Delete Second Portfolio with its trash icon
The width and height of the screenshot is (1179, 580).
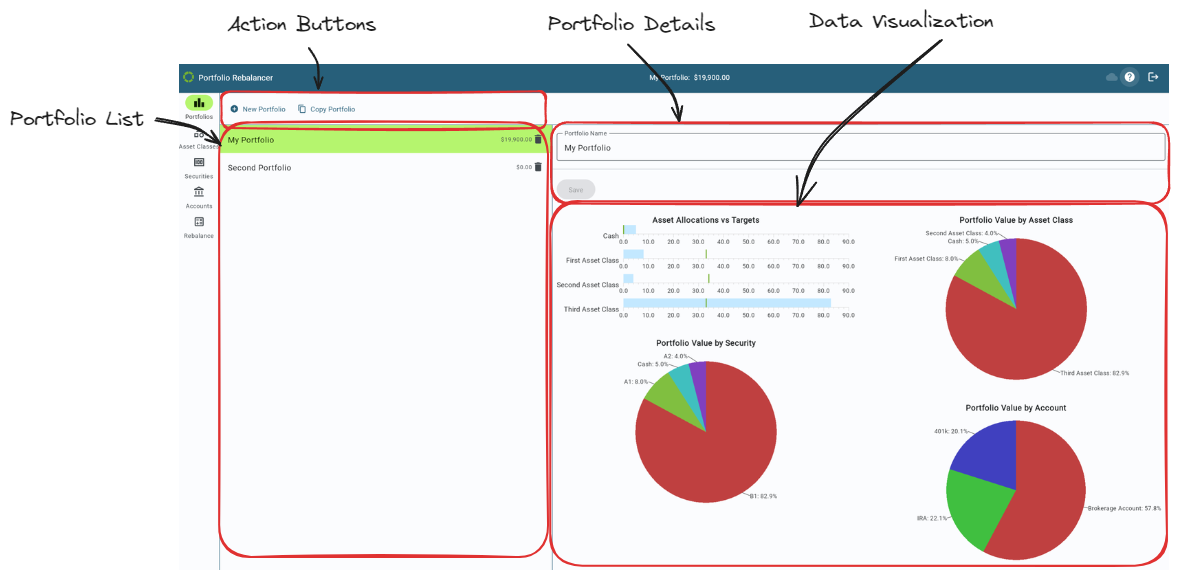pos(538,167)
